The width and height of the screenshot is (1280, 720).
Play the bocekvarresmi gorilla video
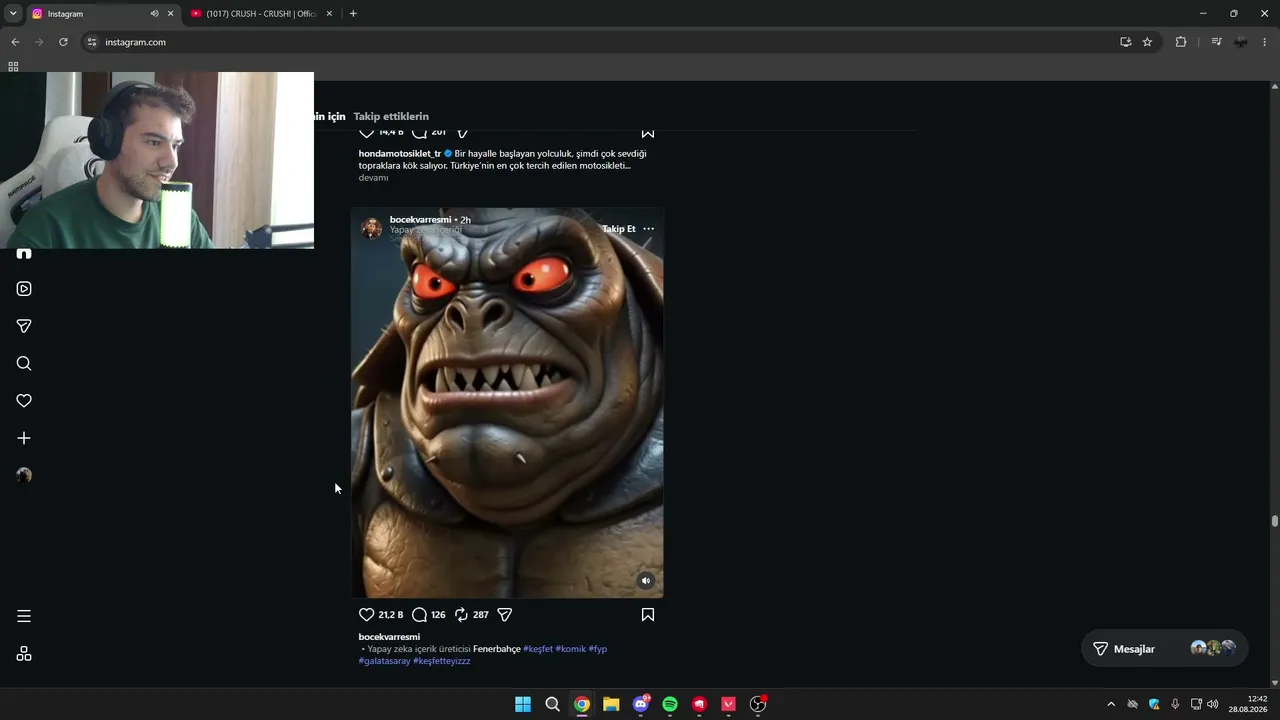pyautogui.click(x=507, y=403)
